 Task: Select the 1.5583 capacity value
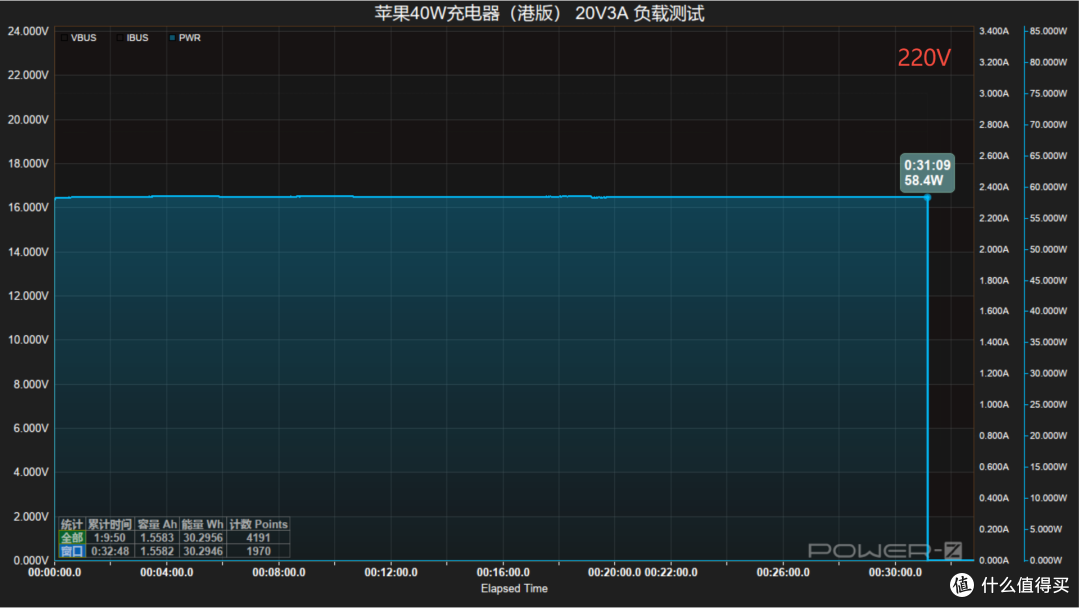[x=157, y=538]
